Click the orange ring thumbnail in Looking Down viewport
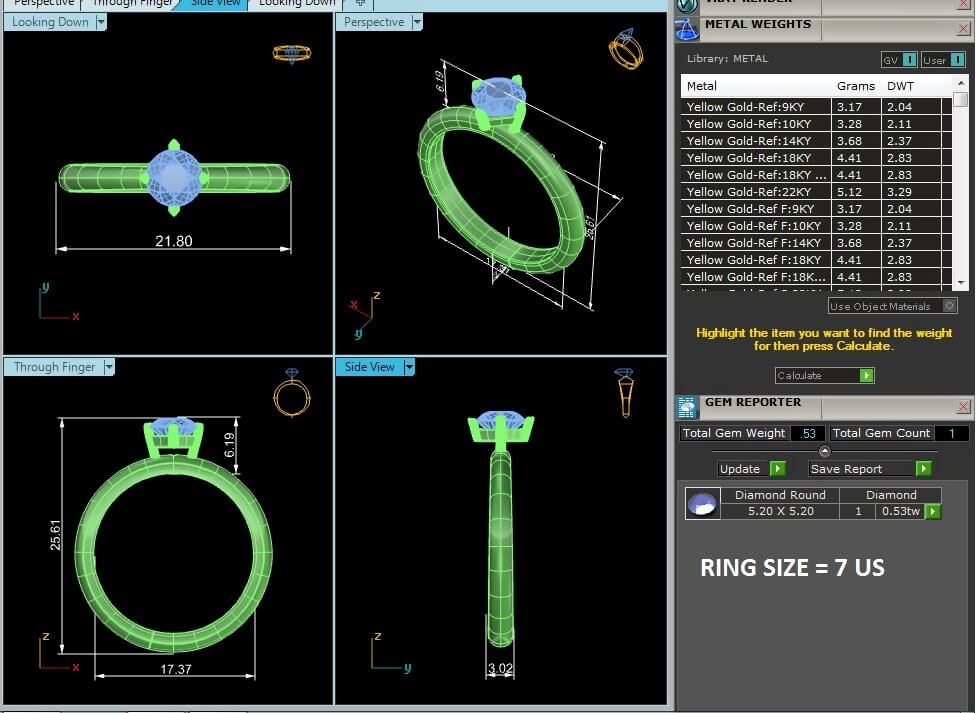 point(291,53)
